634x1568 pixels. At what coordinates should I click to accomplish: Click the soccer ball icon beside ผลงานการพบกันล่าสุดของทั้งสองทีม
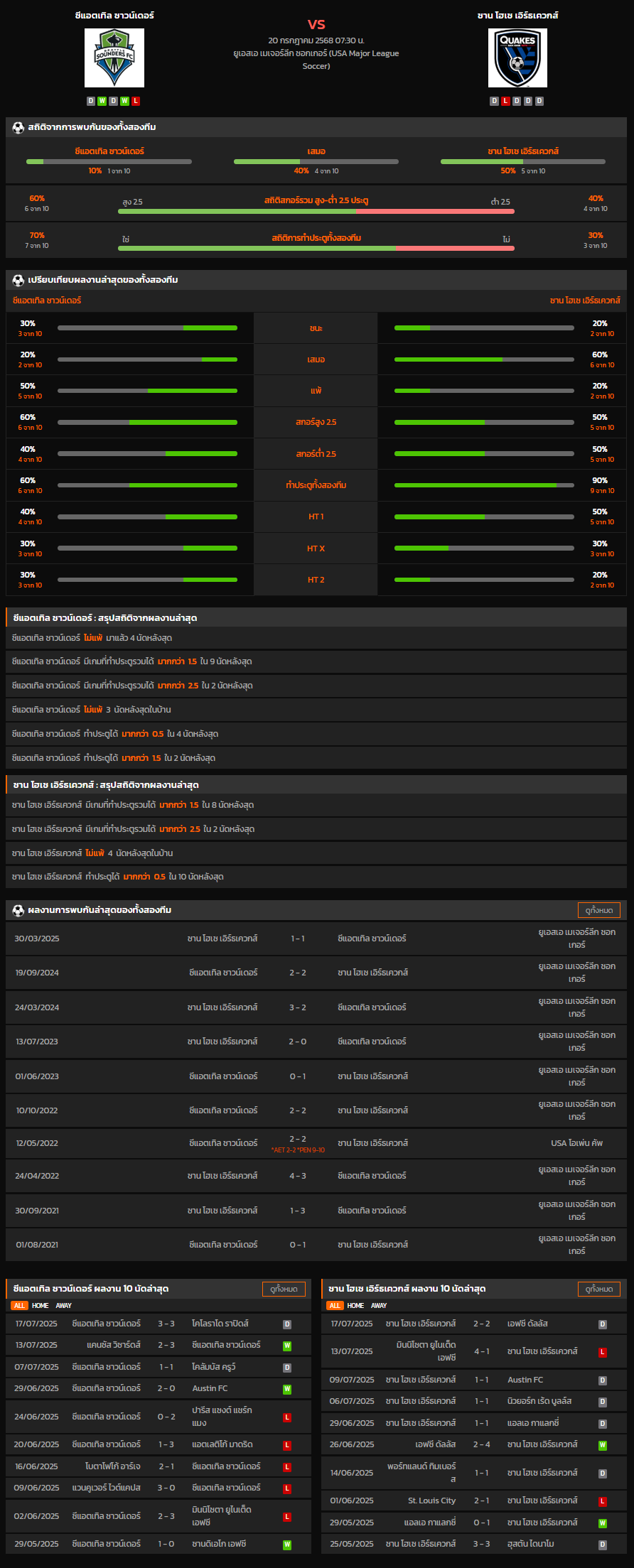[x=18, y=910]
